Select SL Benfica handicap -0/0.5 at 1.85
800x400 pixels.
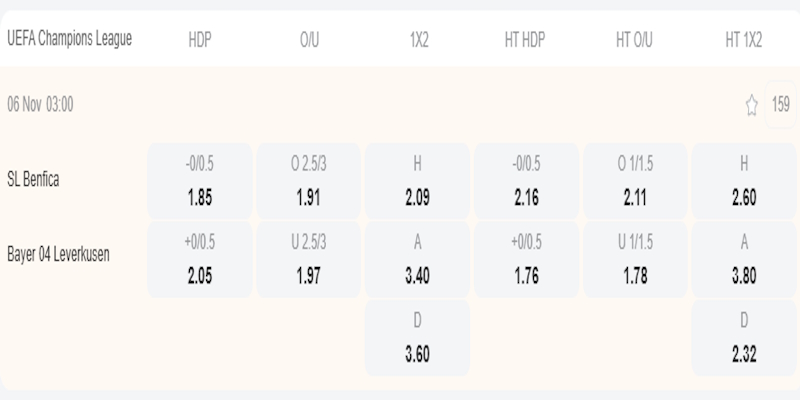(200, 181)
